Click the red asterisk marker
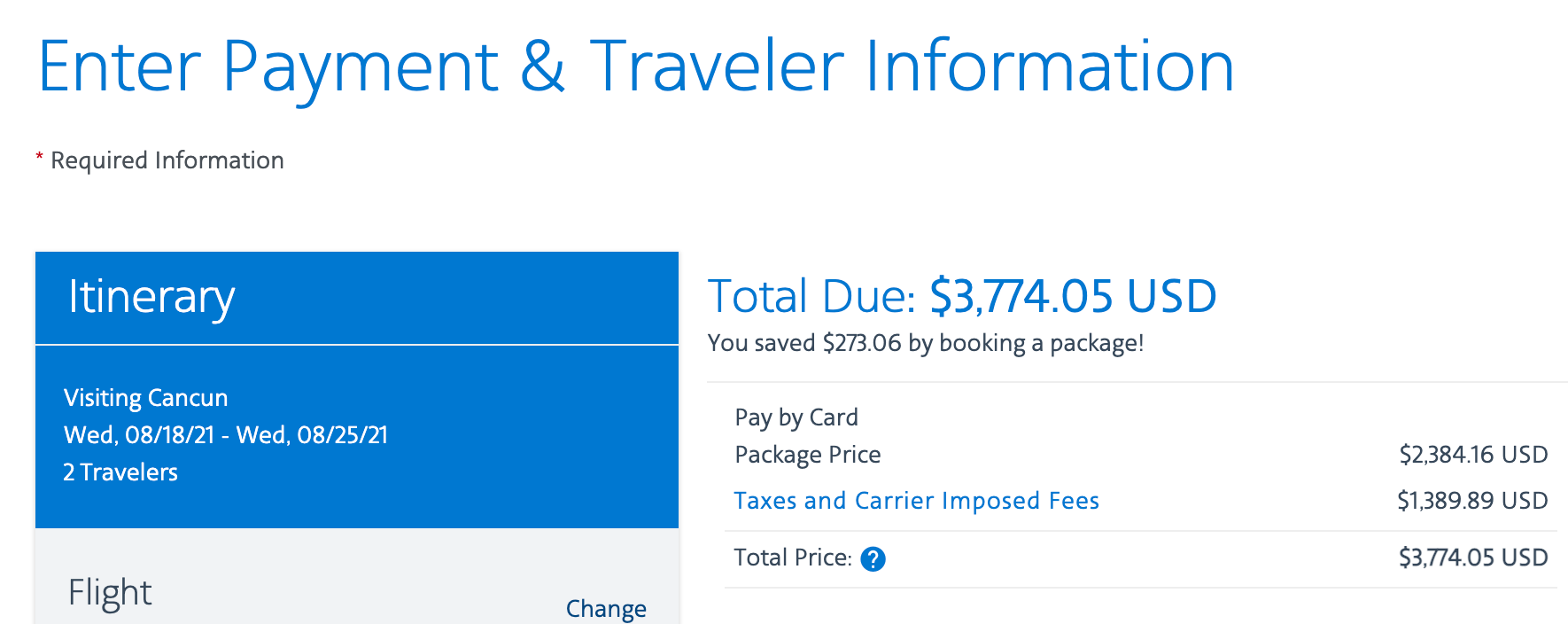The width and height of the screenshot is (1568, 624). [39, 157]
